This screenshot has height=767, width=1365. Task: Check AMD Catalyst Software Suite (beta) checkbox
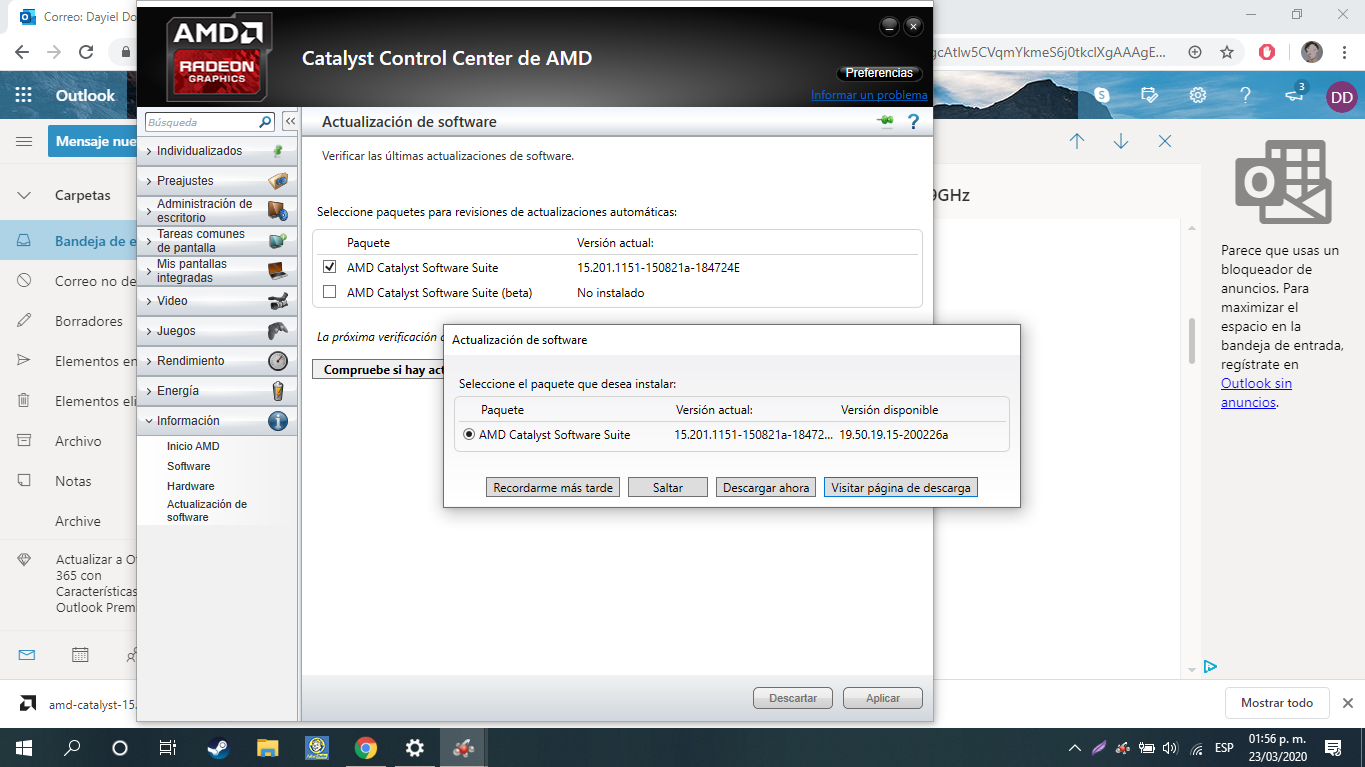point(330,292)
